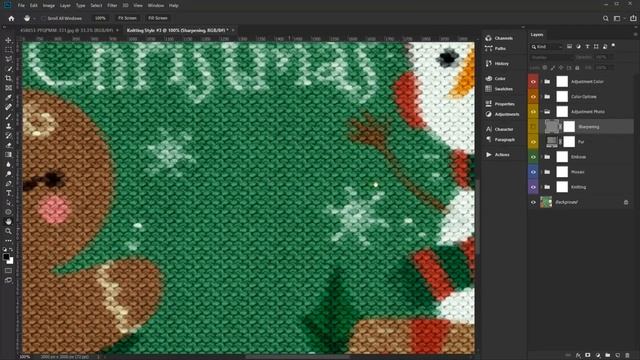
Task: Open the Search icon in options bar
Action: 606,18
